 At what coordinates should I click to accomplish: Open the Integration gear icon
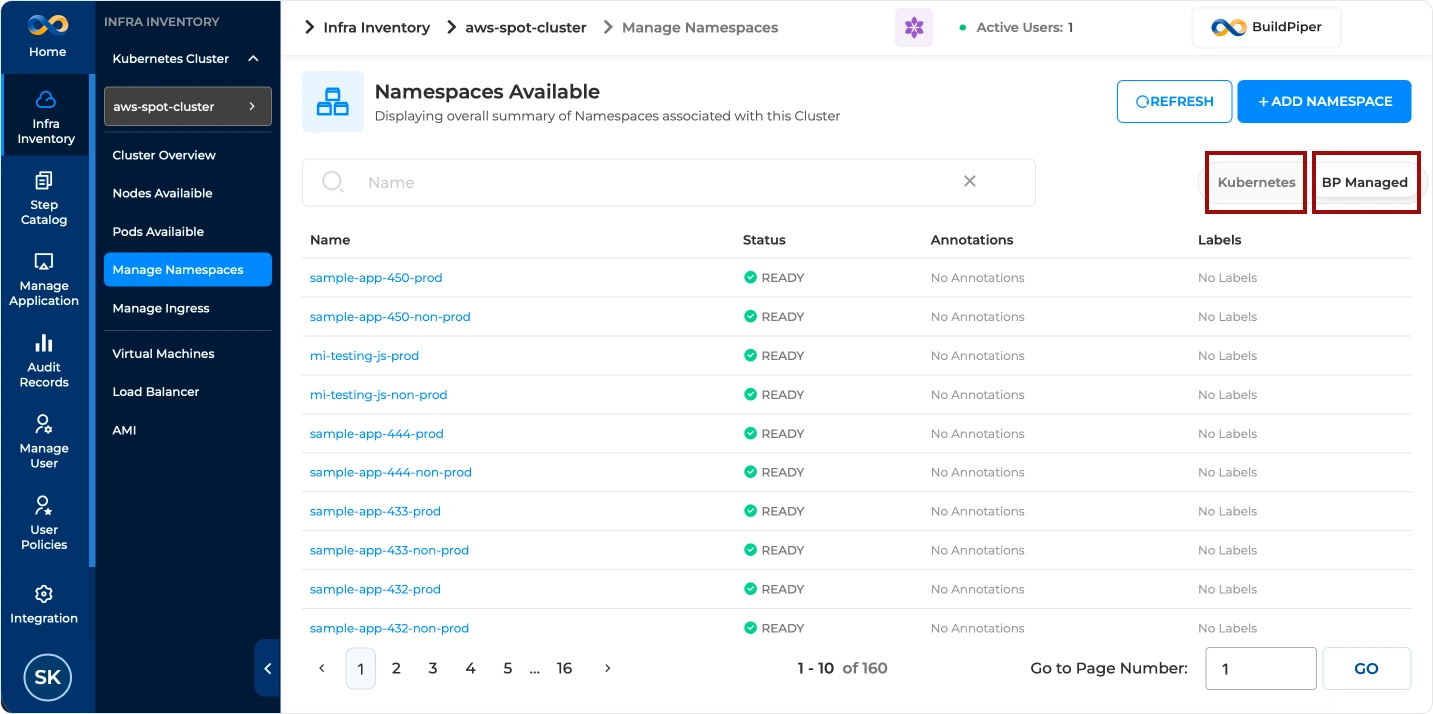pyautogui.click(x=44, y=594)
